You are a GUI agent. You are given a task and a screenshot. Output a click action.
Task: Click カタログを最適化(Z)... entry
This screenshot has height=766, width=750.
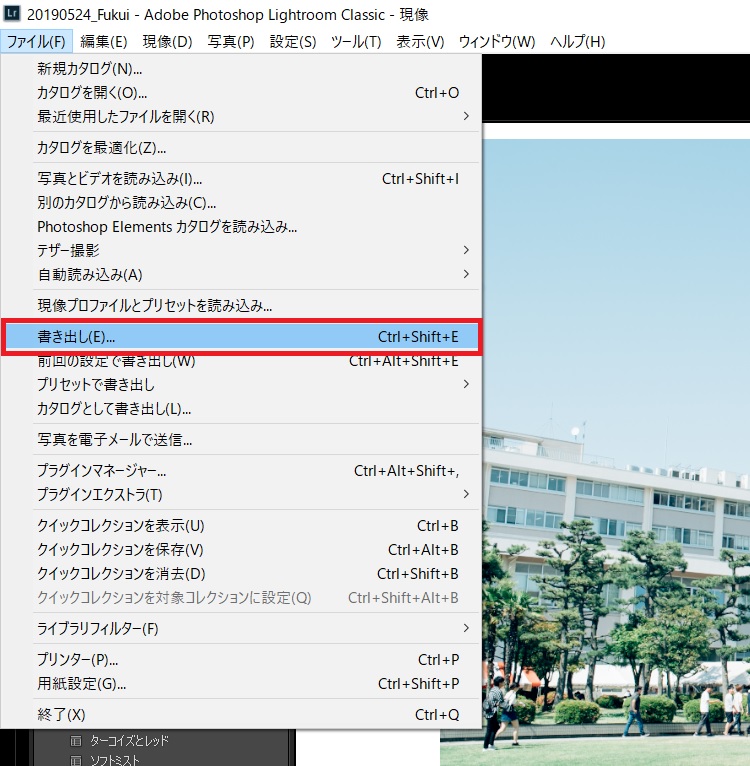point(102,148)
